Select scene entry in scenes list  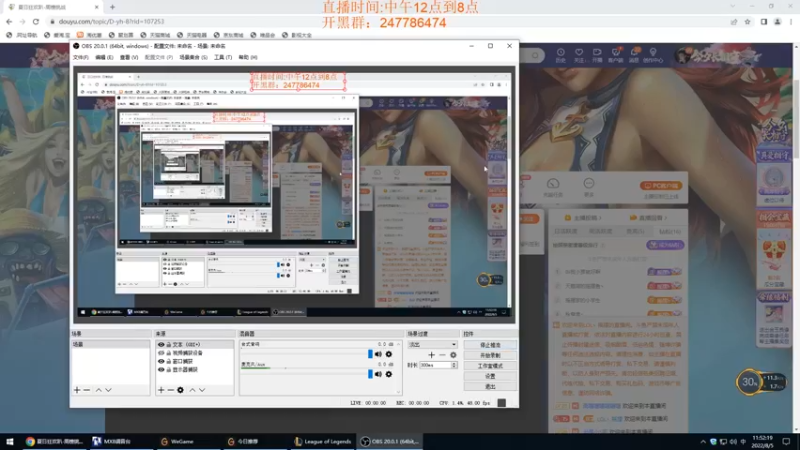coord(110,344)
